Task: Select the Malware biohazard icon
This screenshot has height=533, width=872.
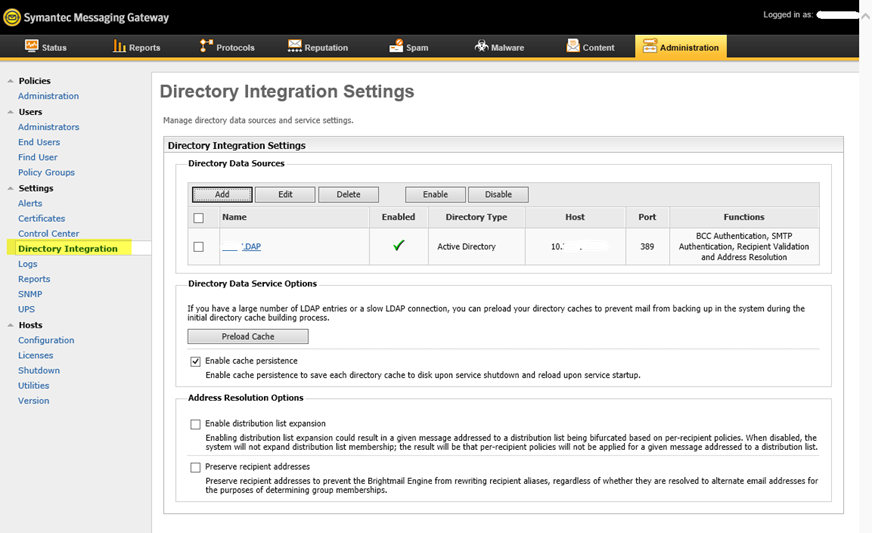Action: click(482, 46)
